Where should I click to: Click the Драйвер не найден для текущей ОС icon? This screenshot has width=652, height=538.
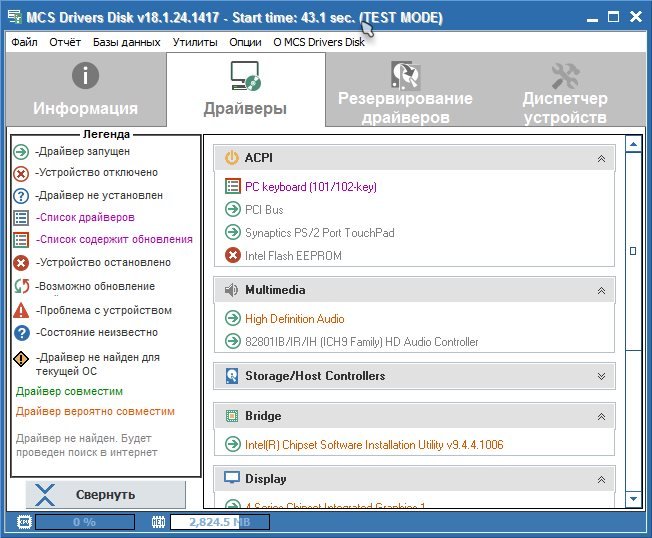click(x=21, y=359)
